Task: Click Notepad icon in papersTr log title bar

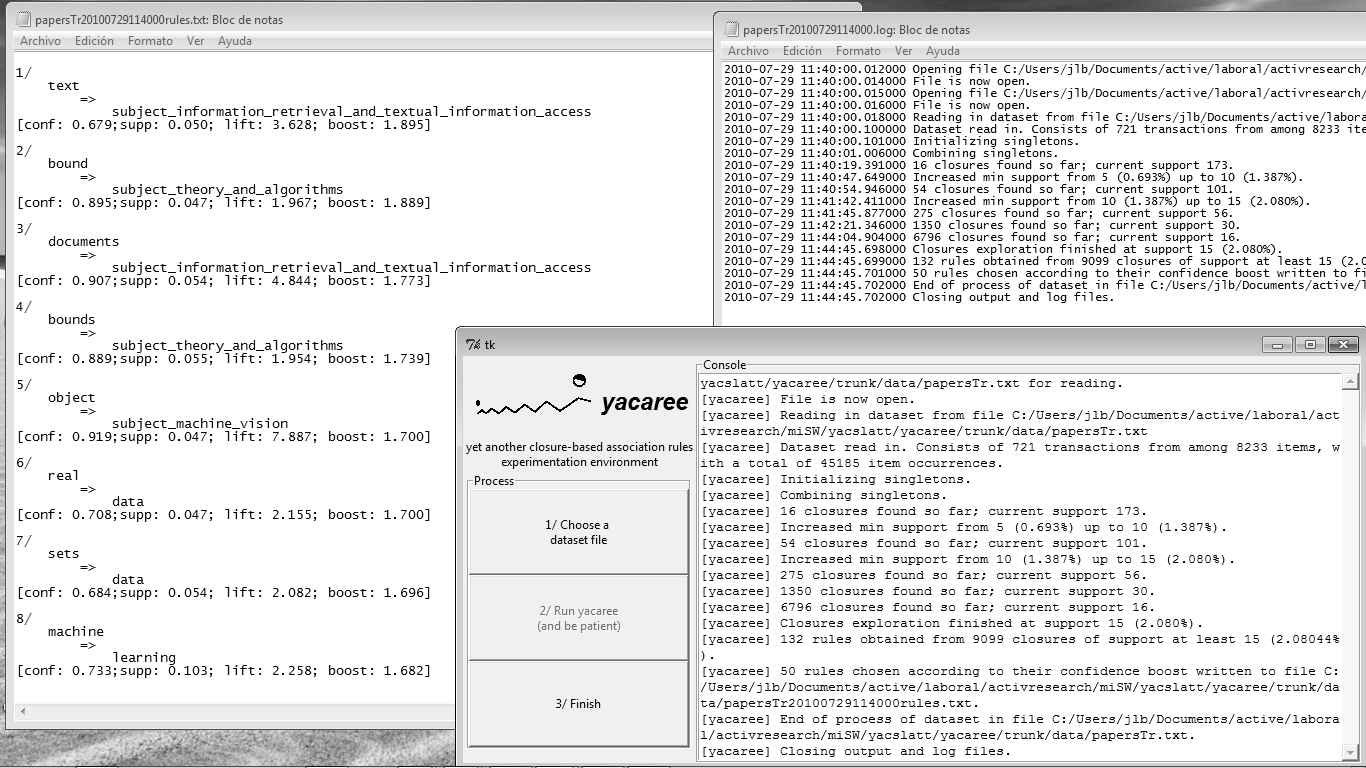Action: click(x=731, y=30)
